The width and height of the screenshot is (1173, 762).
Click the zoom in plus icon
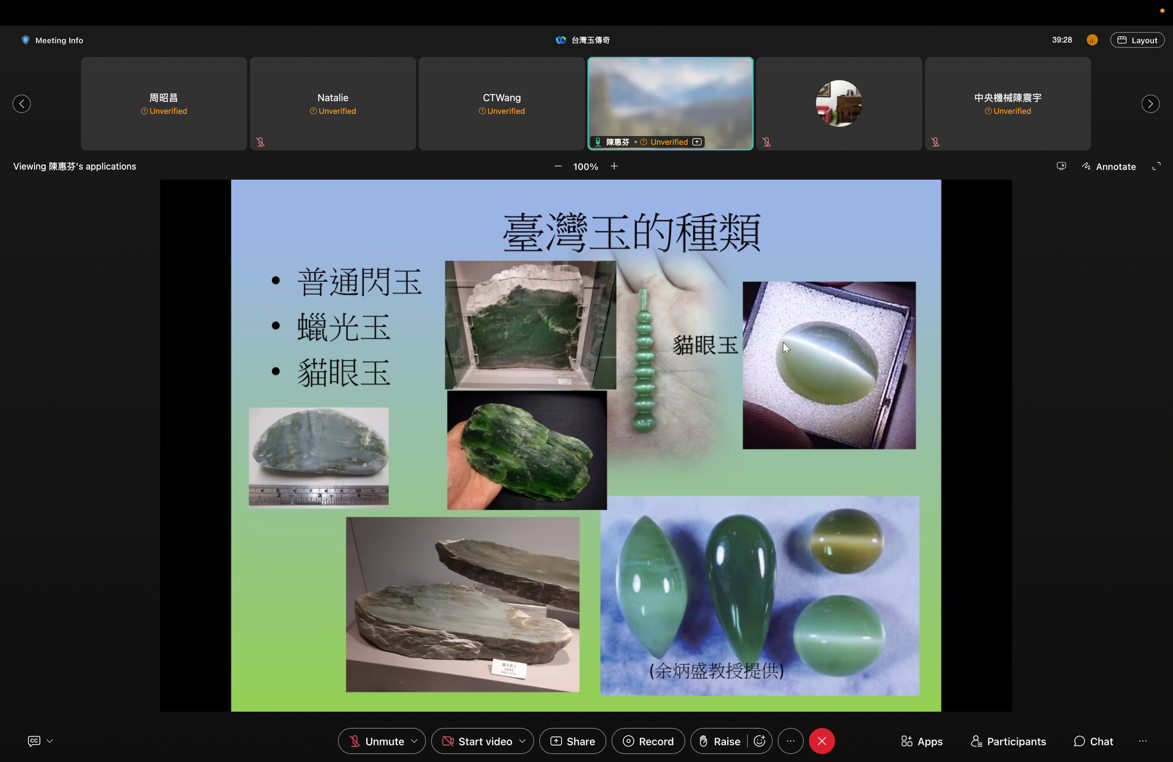coord(614,167)
